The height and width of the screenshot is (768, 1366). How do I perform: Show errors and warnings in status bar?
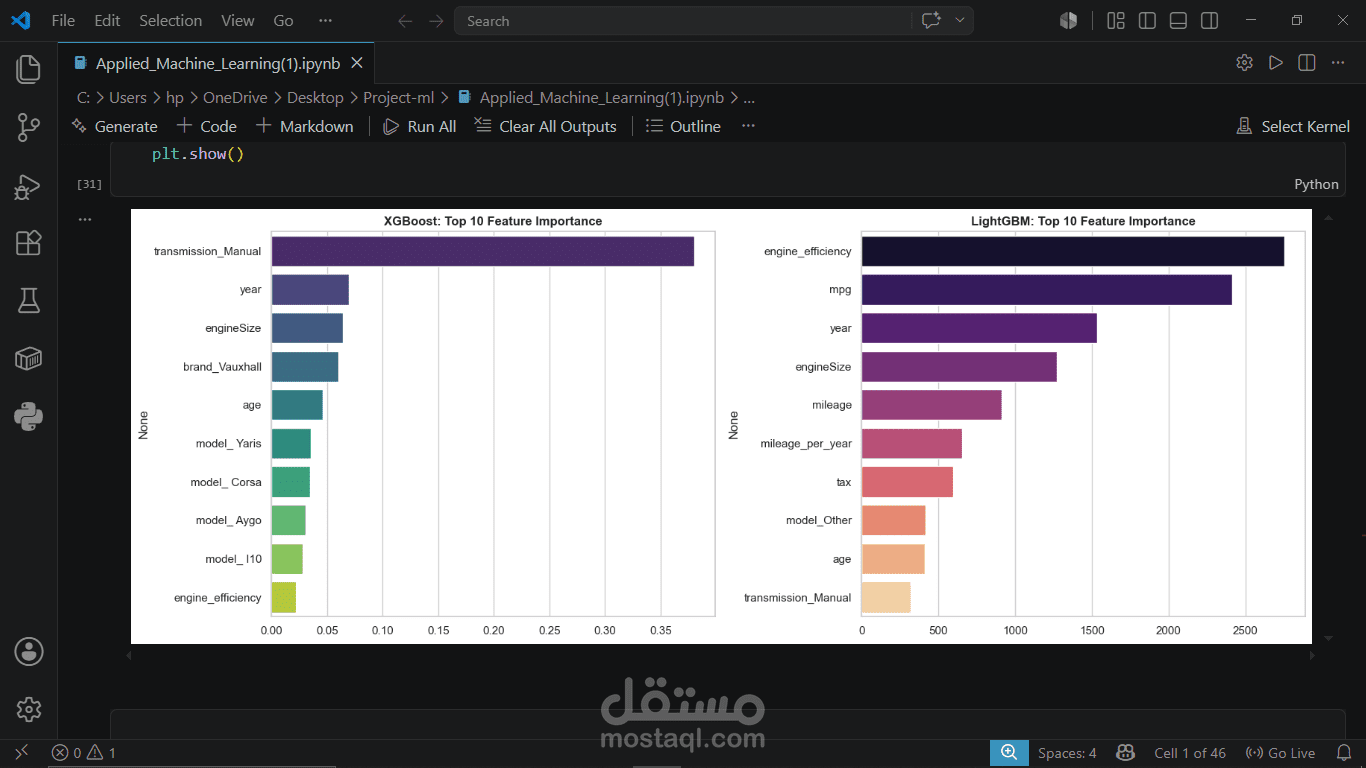click(x=84, y=753)
